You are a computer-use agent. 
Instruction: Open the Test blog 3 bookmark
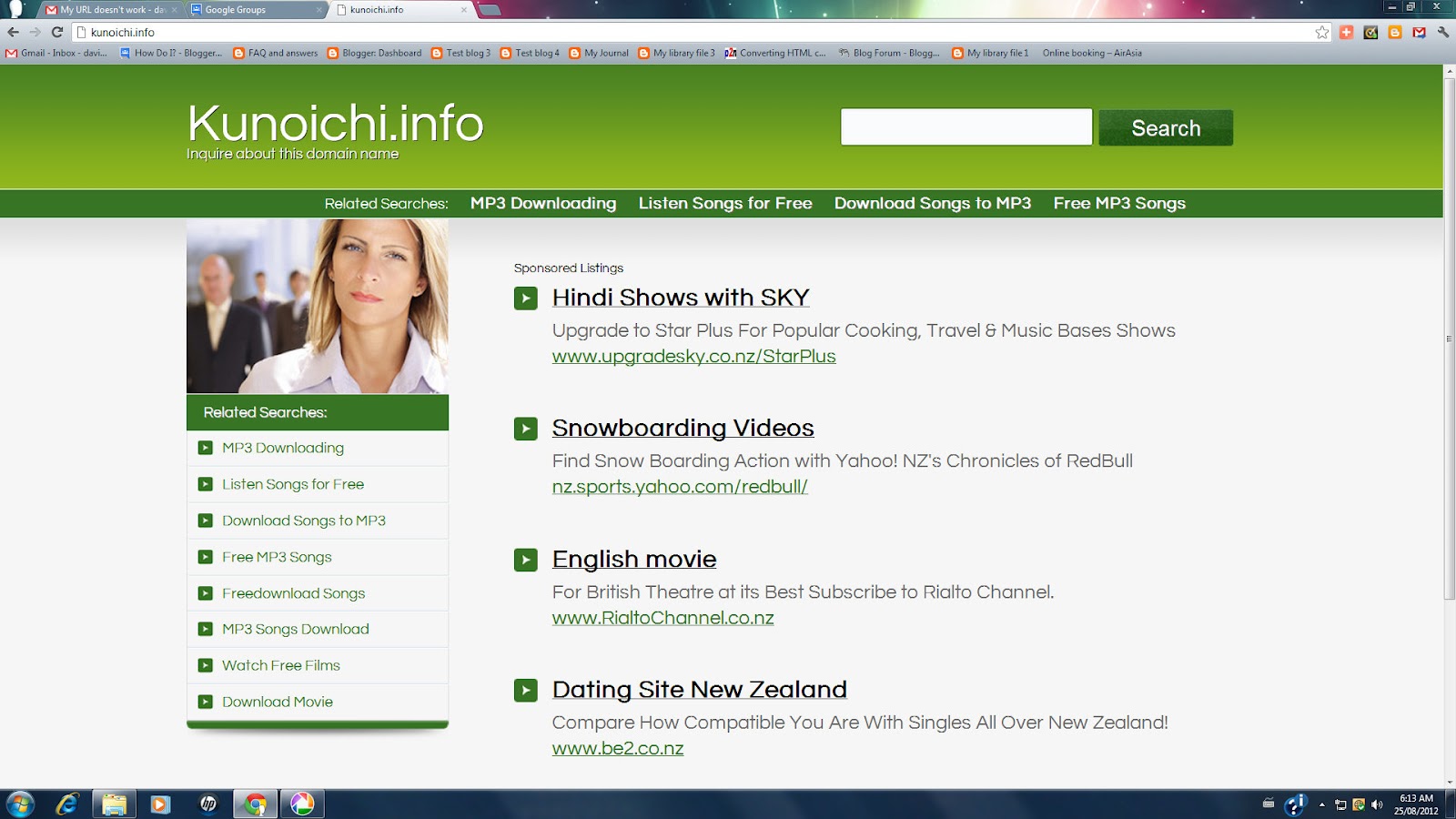pyautogui.click(x=461, y=53)
